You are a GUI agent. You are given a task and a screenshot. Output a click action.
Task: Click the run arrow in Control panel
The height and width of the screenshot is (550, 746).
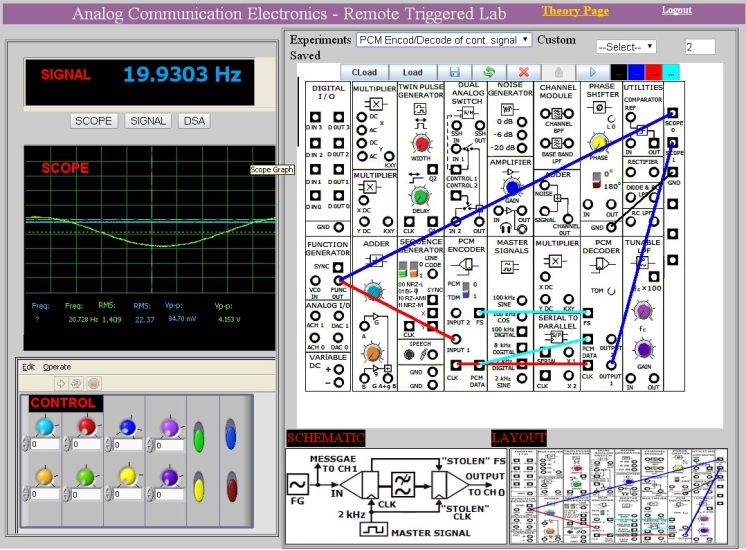(x=60, y=383)
